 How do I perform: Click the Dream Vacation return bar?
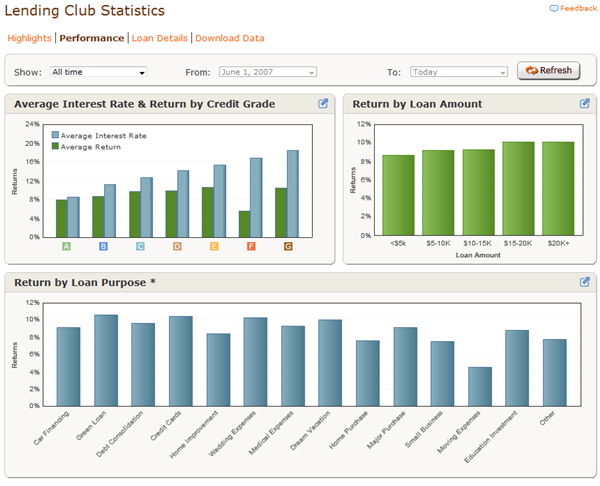click(330, 363)
